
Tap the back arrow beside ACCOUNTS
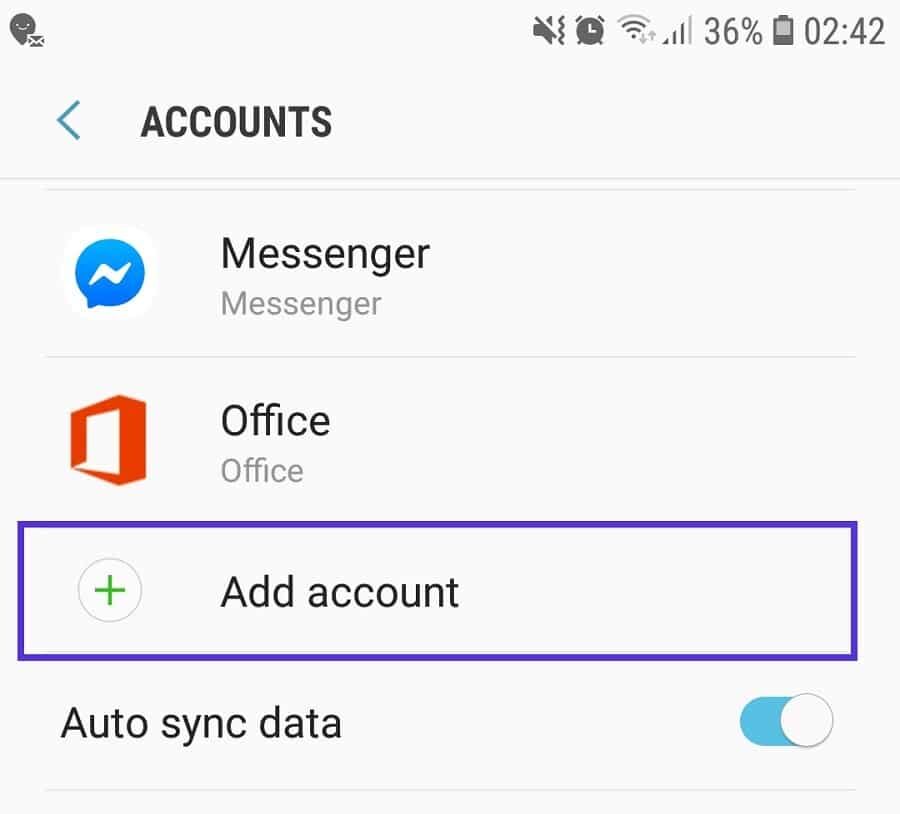[x=68, y=121]
